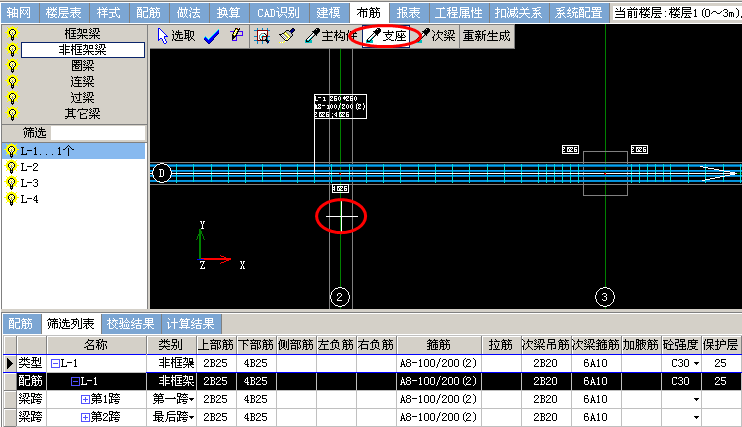
Task: Click the blue checkmark confirm icon
Action: click(x=211, y=36)
